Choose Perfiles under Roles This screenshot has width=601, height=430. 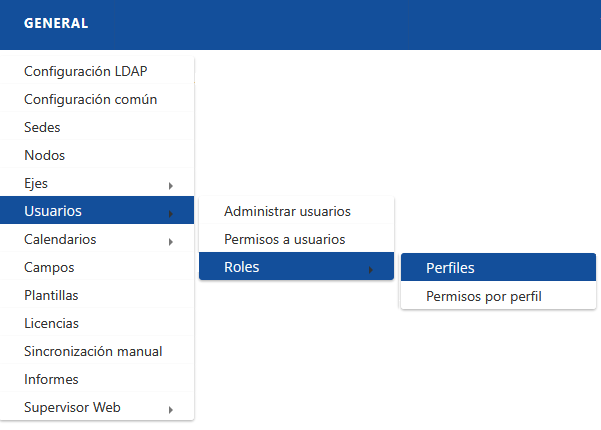tap(450, 268)
